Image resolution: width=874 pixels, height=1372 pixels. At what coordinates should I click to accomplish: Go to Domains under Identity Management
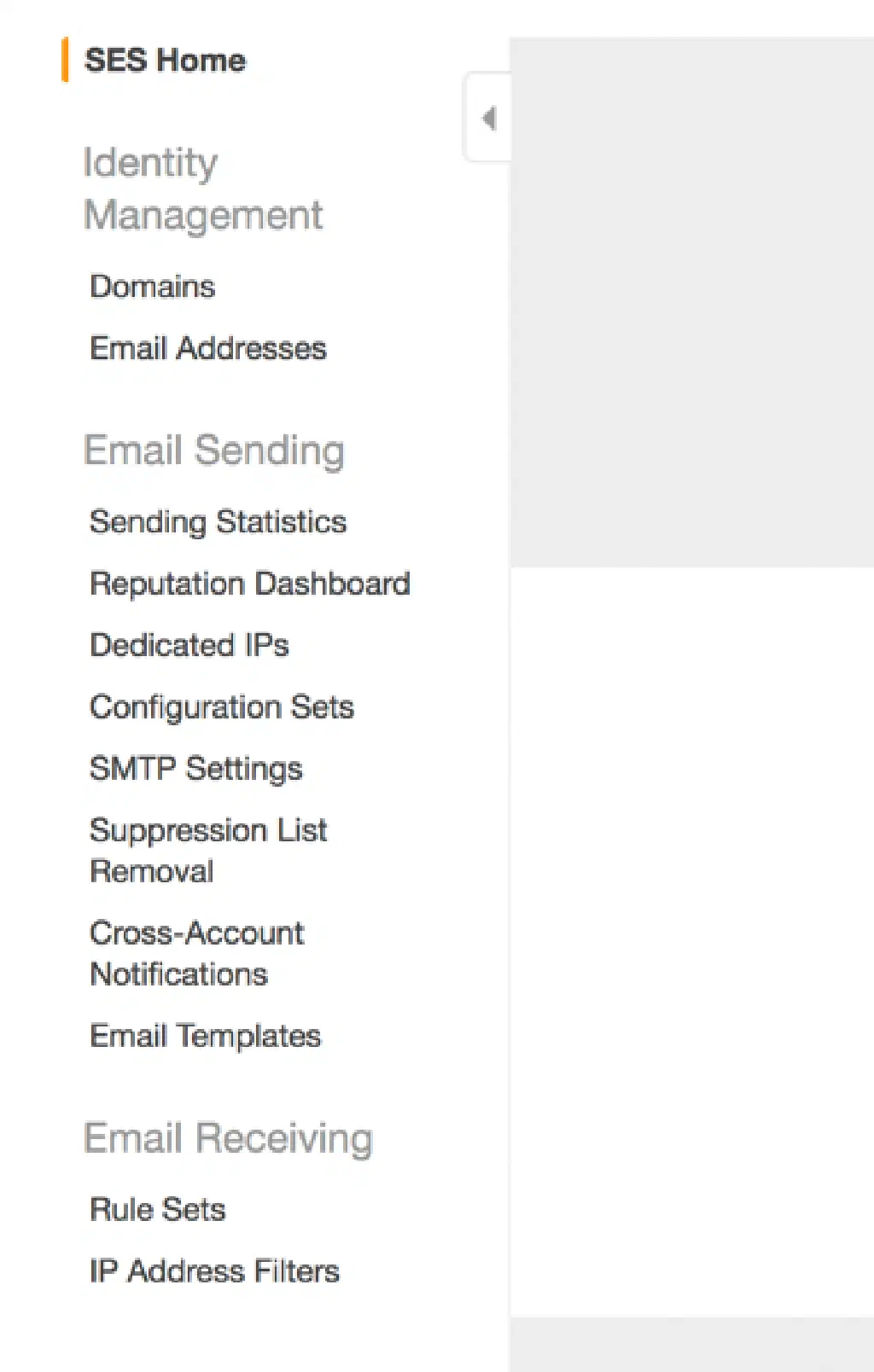pos(153,287)
